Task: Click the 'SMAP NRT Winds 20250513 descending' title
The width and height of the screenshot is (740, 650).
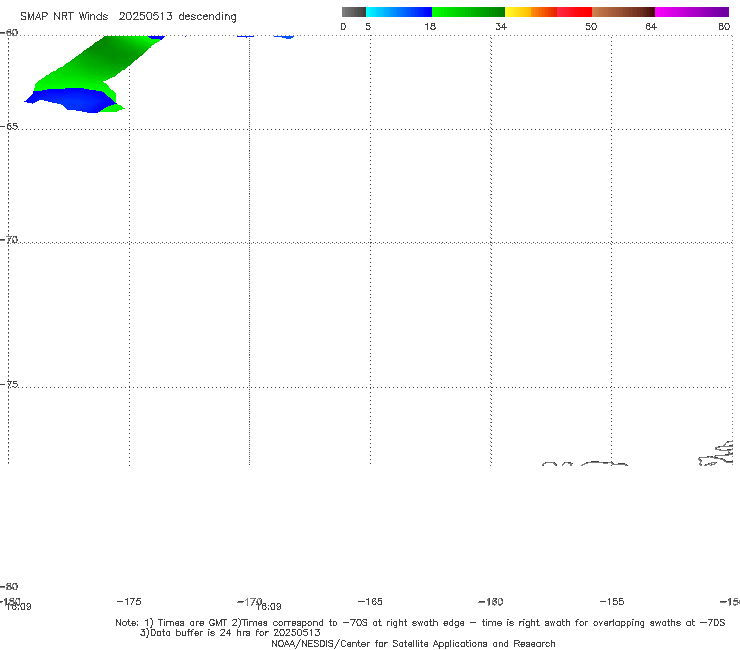Action: pos(128,16)
